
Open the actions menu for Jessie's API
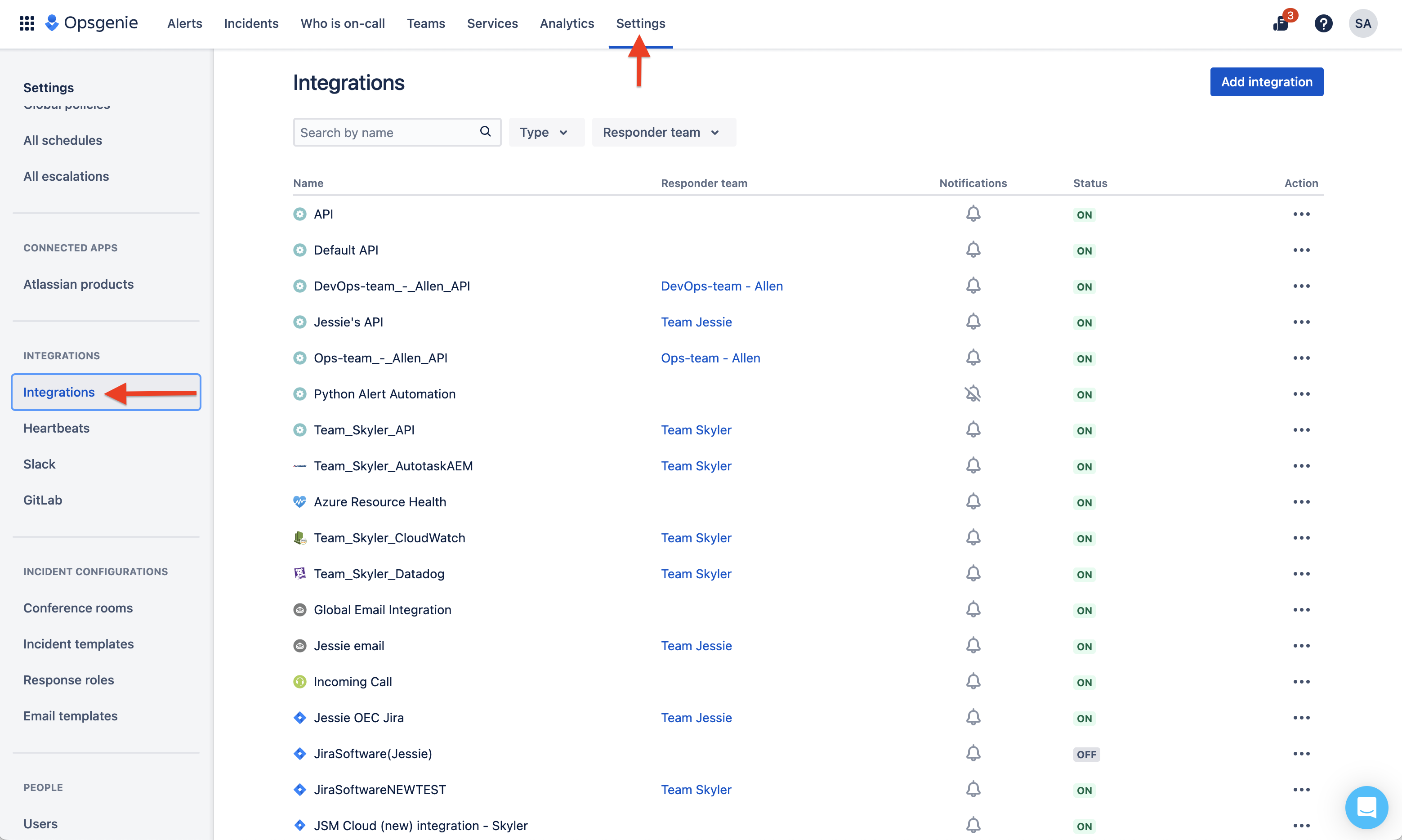click(x=1302, y=322)
